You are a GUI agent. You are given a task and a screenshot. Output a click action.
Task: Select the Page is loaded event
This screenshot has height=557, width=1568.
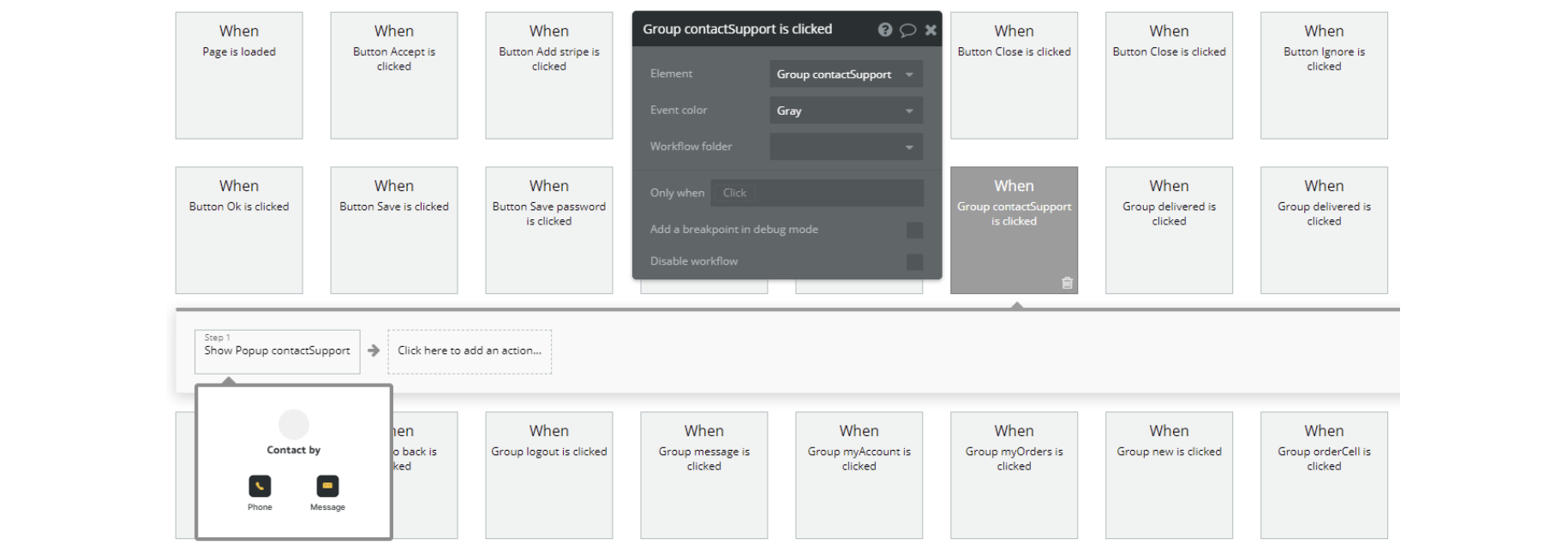pos(239,75)
